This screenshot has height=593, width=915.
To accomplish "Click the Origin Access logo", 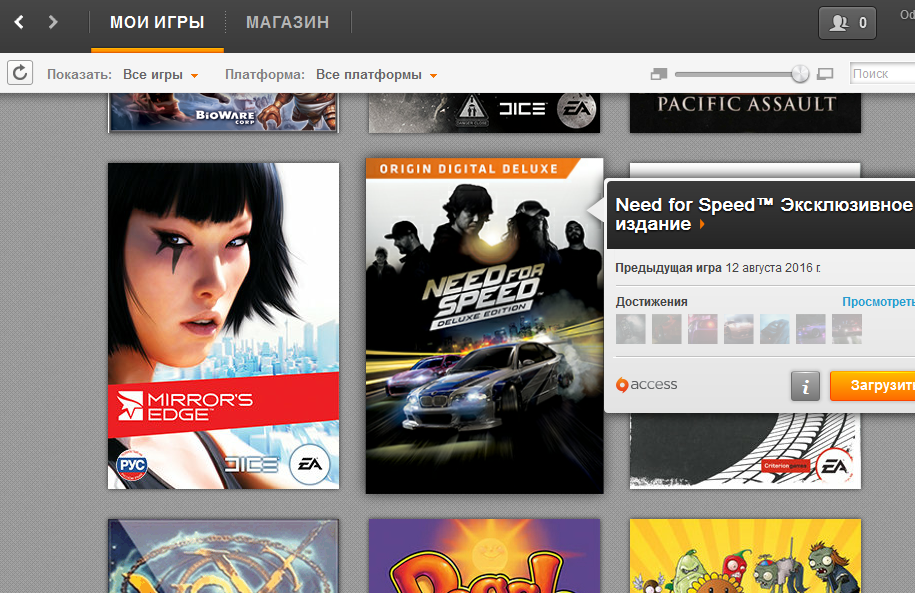I will click(647, 385).
